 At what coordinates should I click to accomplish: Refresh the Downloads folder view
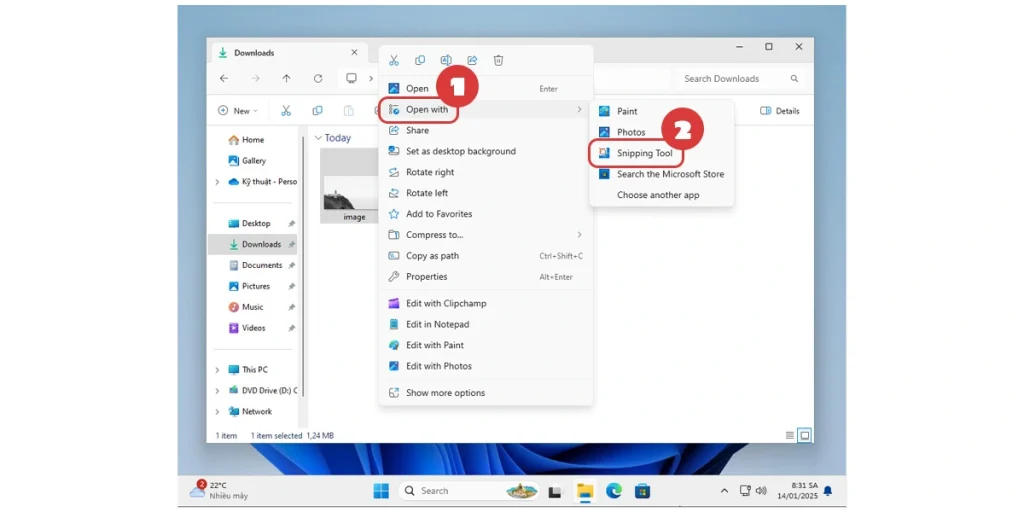pyautogui.click(x=318, y=78)
